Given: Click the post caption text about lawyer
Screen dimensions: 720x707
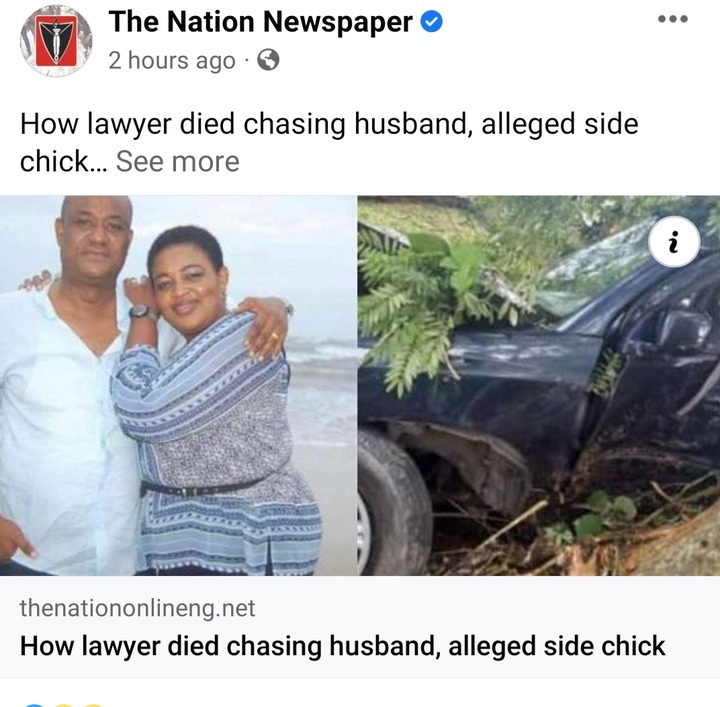Looking at the screenshot, I should [x=329, y=142].
